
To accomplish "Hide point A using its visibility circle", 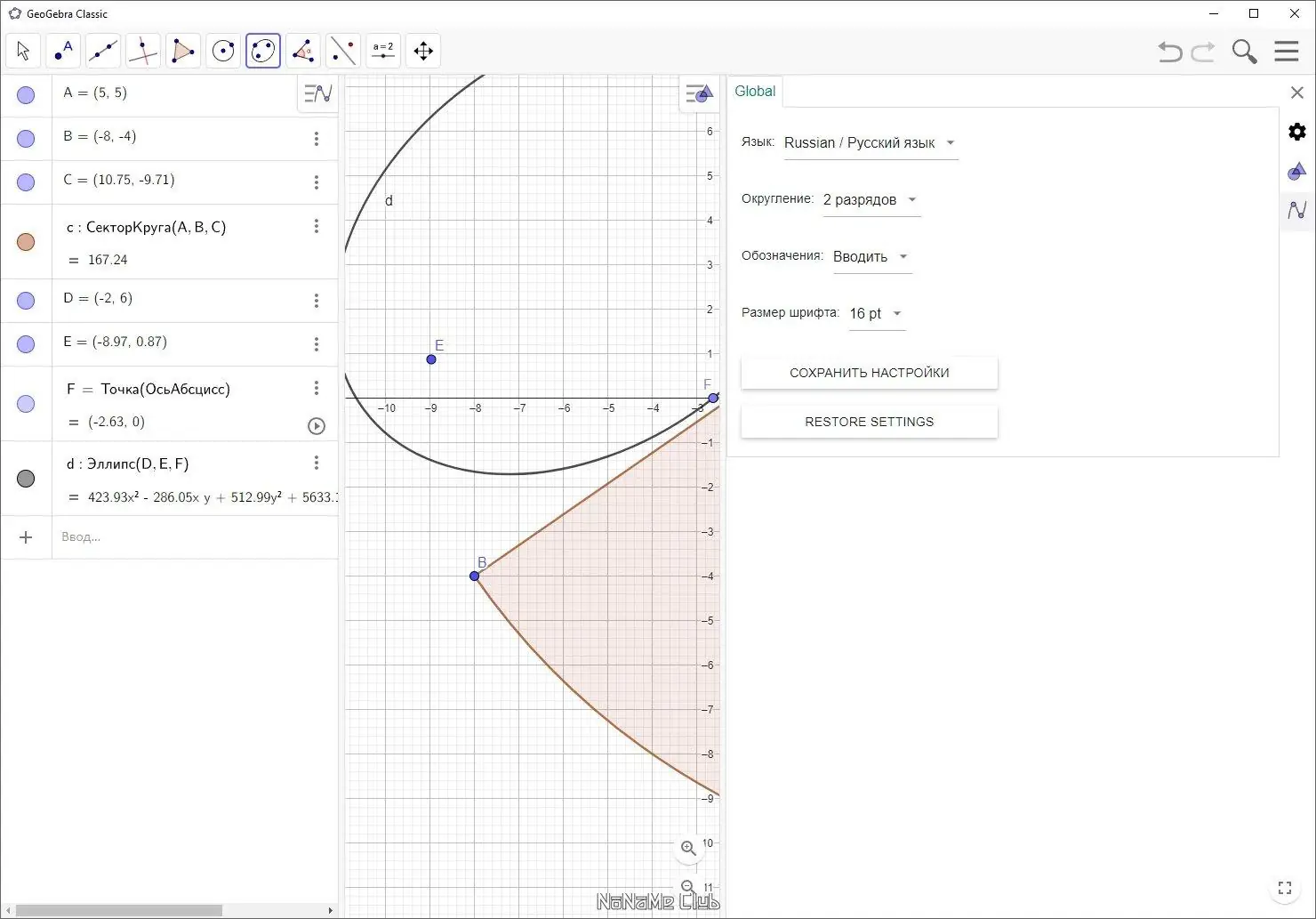I will 26,94.
